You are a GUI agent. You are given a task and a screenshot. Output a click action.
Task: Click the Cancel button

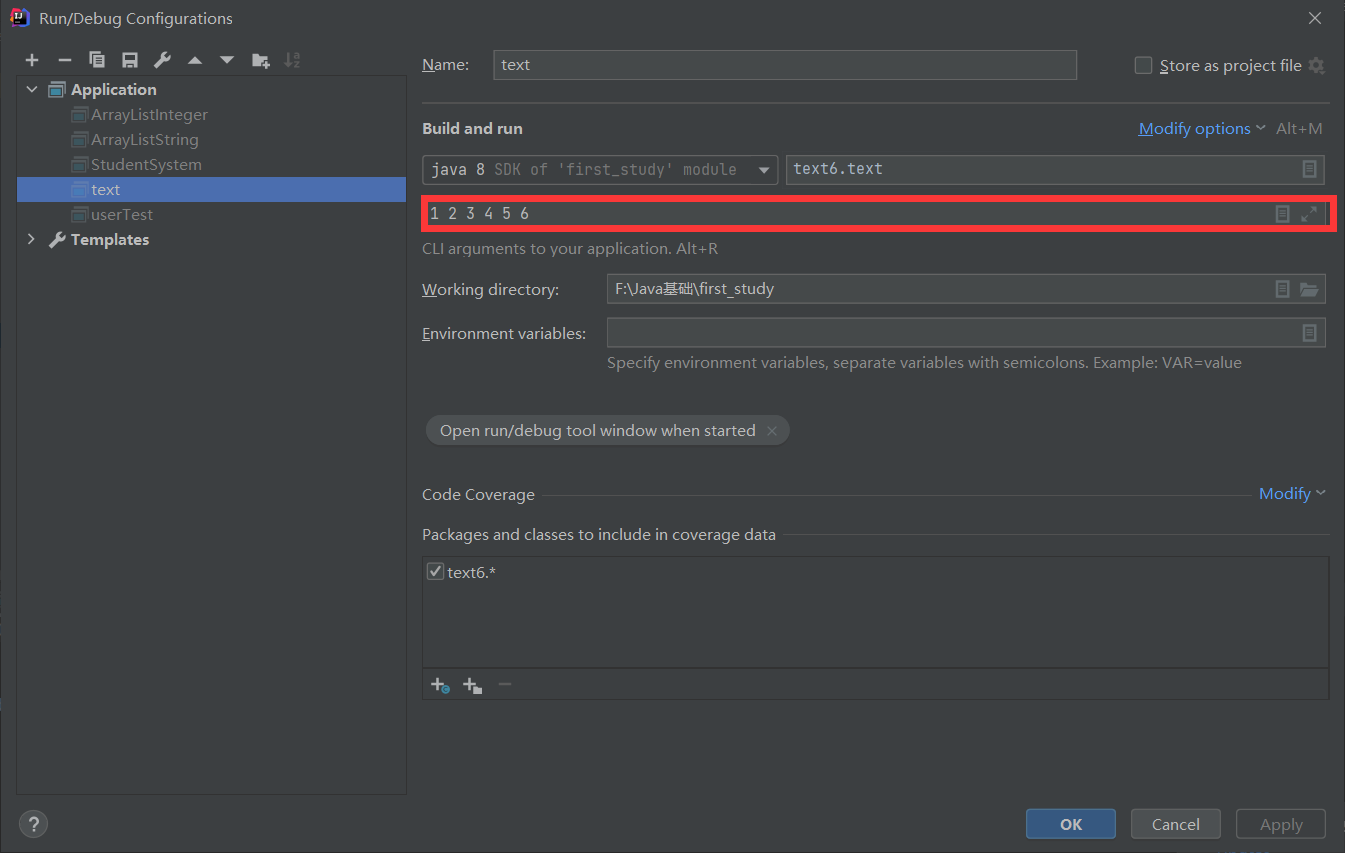tap(1176, 824)
